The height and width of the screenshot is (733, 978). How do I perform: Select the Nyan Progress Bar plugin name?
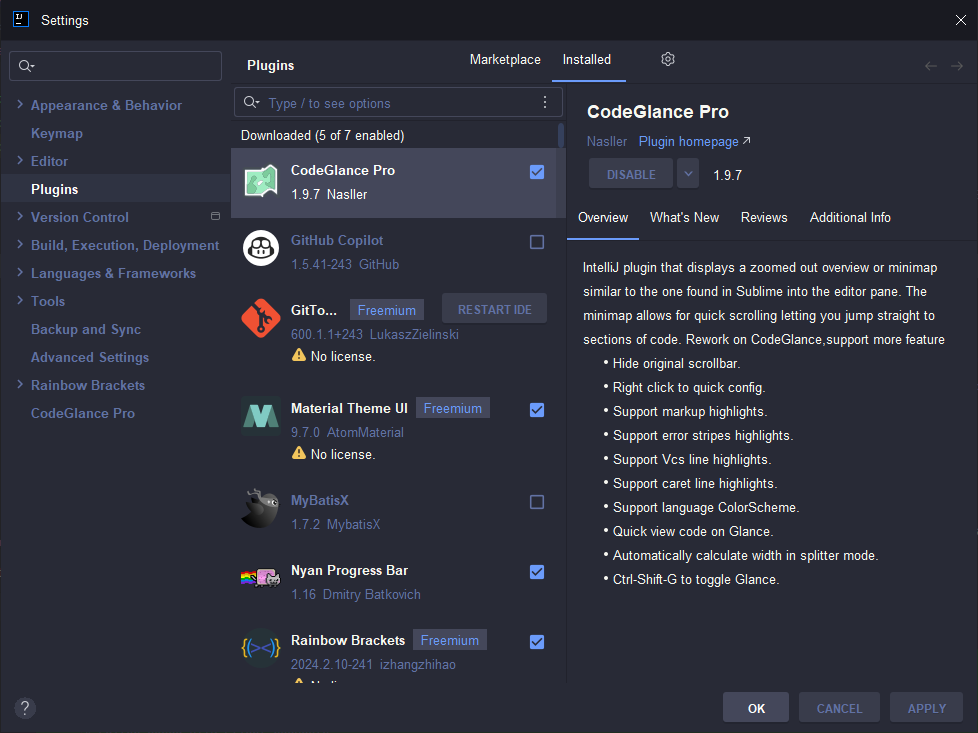click(x=349, y=570)
